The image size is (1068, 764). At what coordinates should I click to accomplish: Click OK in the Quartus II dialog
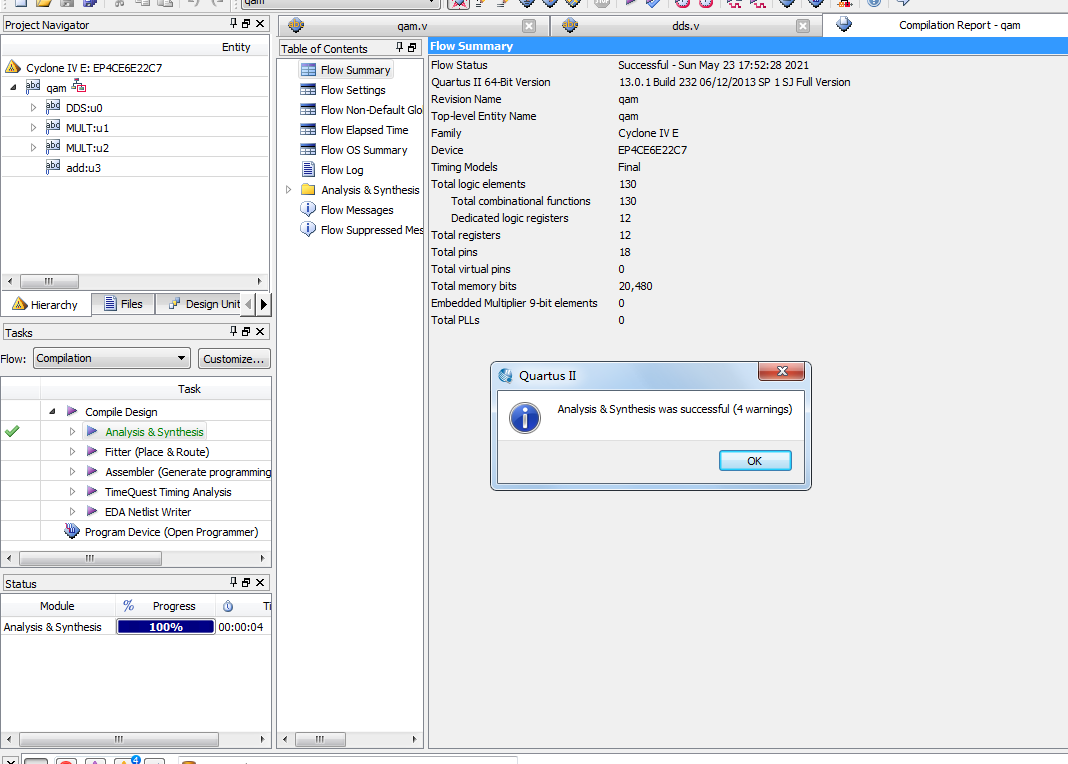pos(755,461)
